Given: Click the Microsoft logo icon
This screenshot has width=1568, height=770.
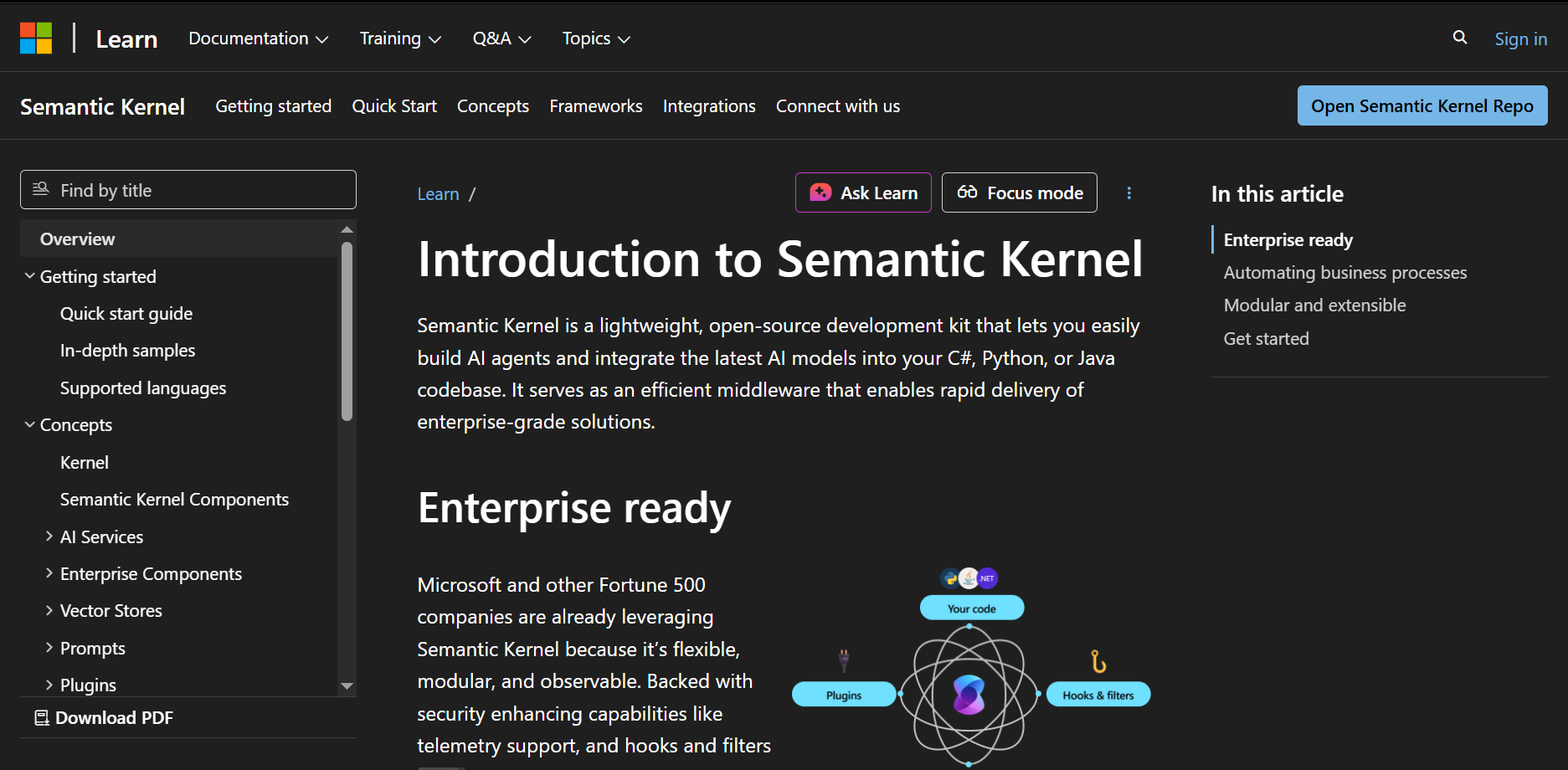Looking at the screenshot, I should (x=36, y=38).
